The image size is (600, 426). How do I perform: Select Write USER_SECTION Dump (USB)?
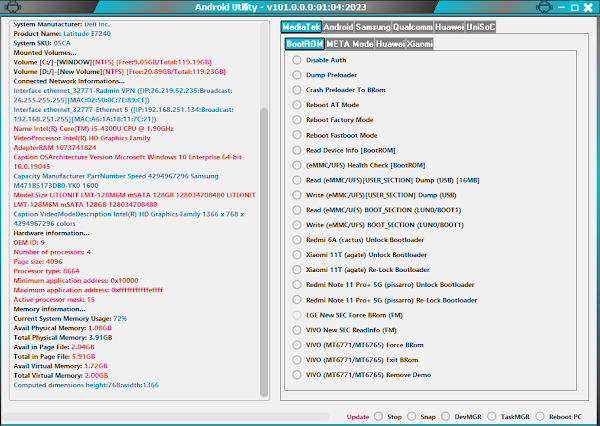click(x=297, y=195)
